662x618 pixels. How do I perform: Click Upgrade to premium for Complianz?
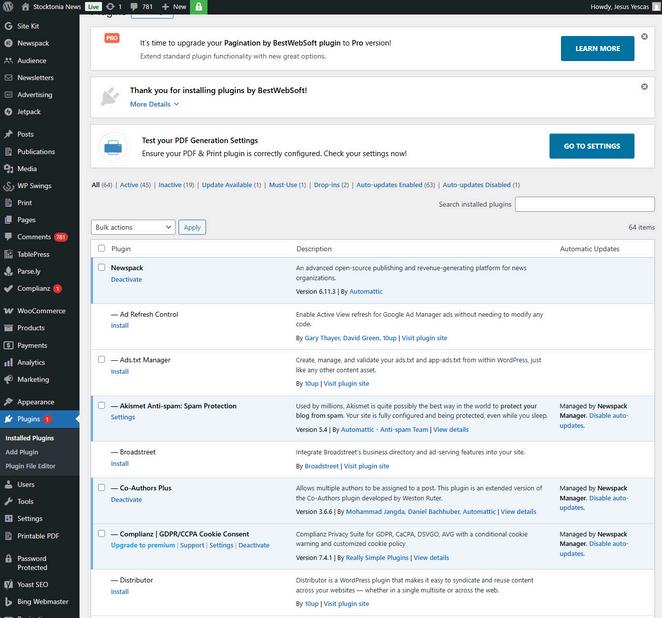[143, 545]
